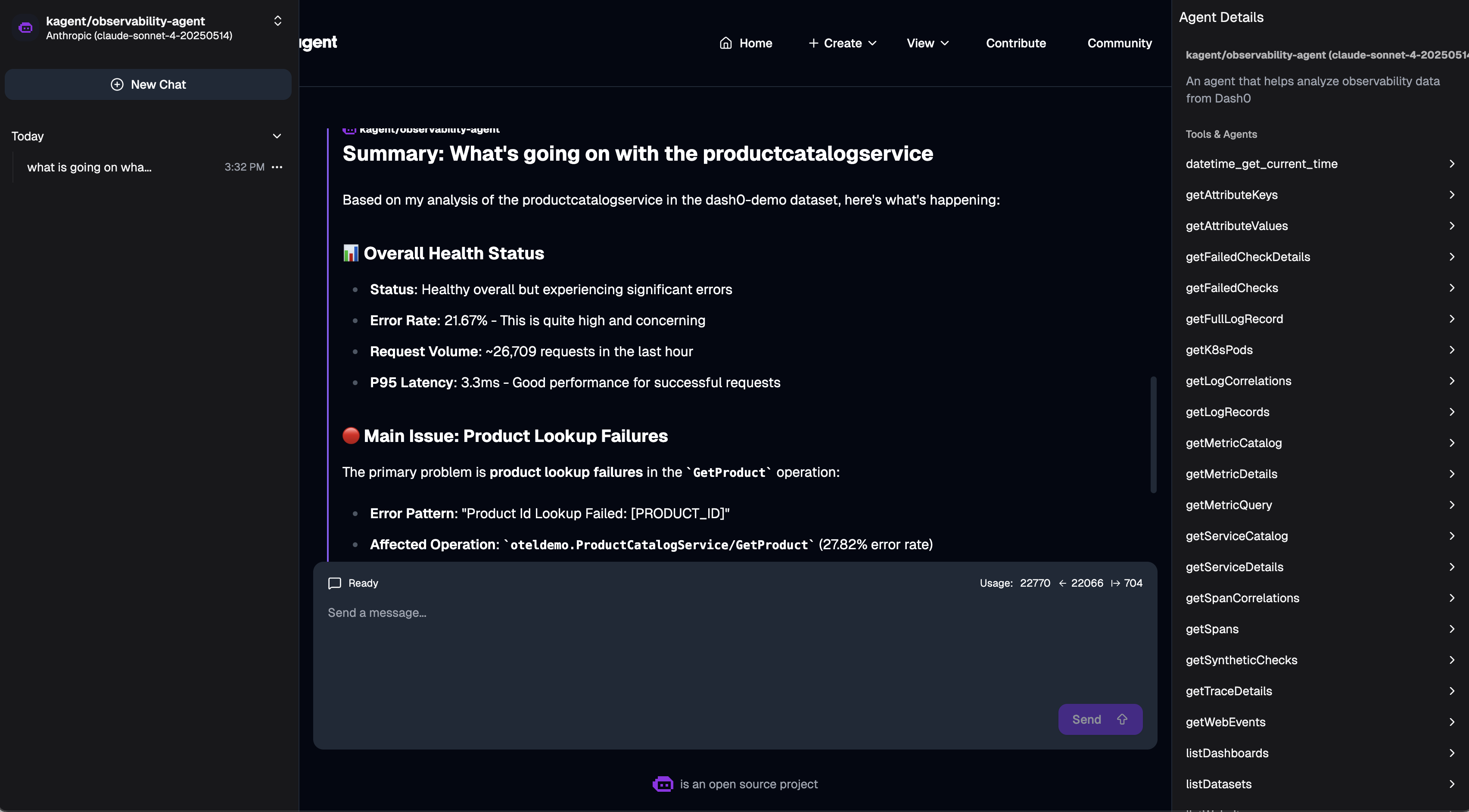Click the plus icon next to Create

[x=813, y=44]
